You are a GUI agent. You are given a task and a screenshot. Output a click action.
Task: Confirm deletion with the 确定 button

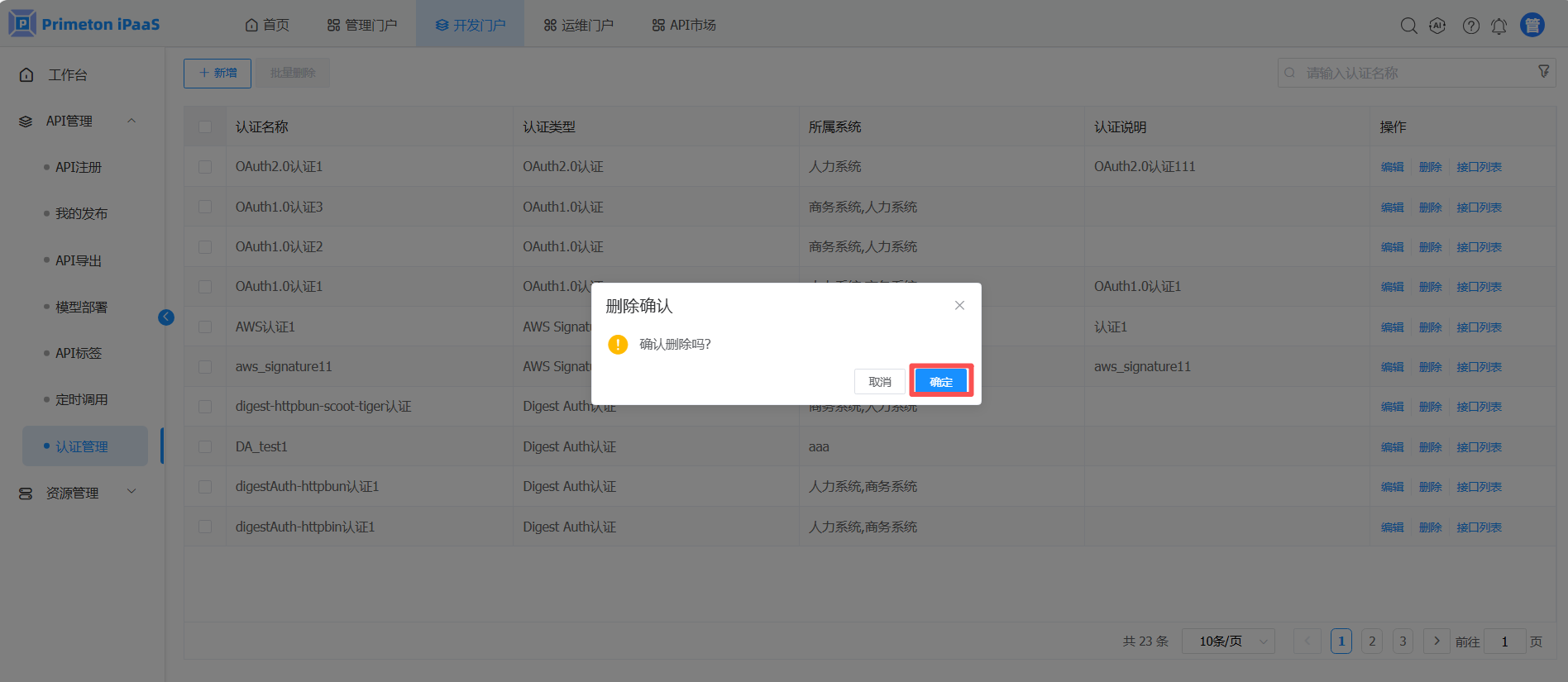pyautogui.click(x=941, y=381)
